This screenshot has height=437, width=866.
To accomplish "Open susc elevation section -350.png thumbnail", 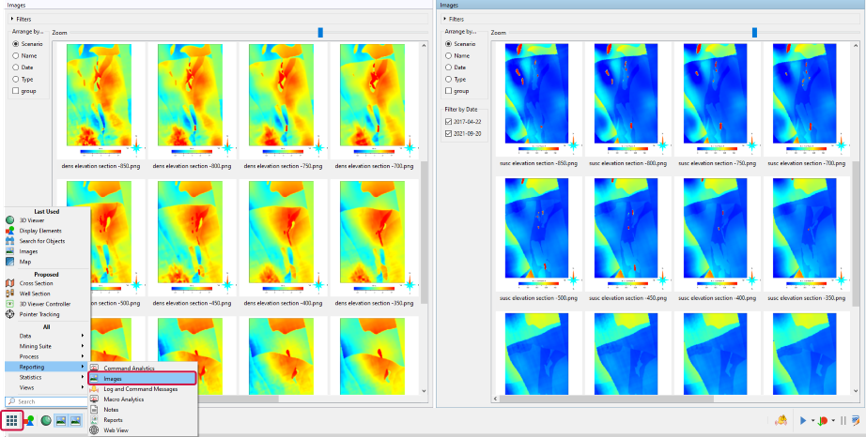I will tap(805, 234).
